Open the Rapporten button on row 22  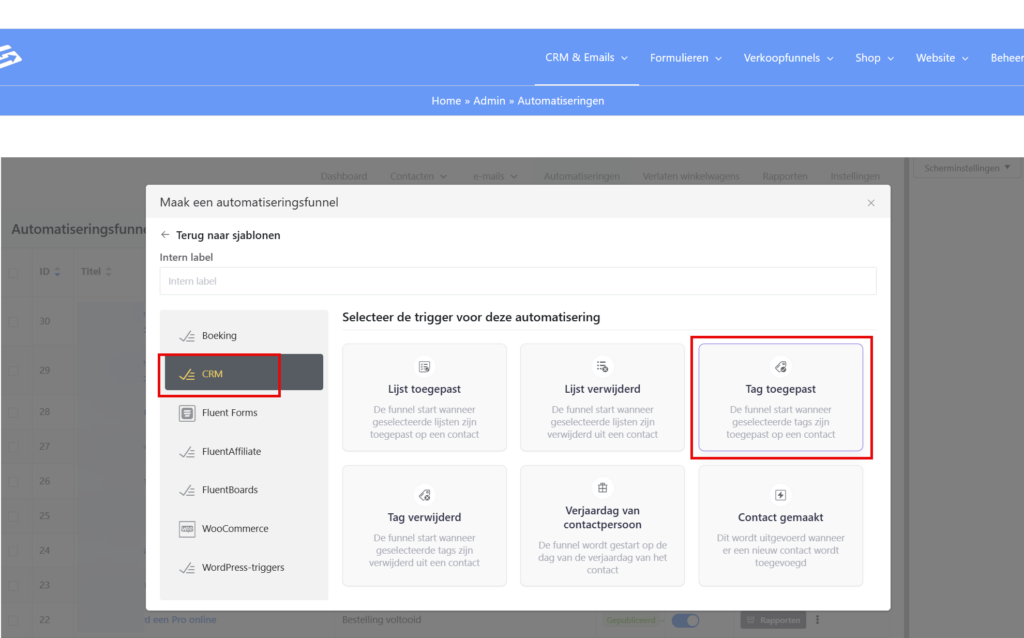pos(772,621)
